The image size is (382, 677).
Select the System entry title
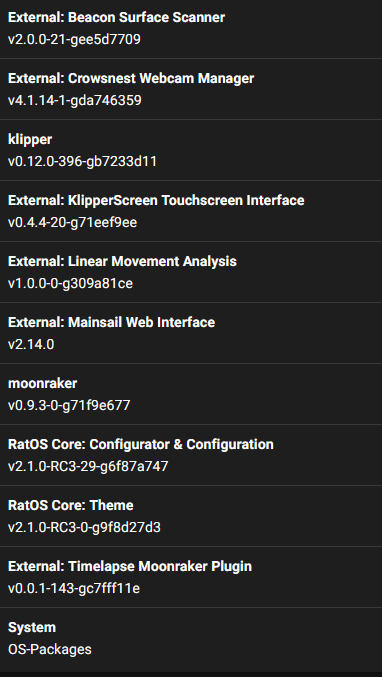click(32, 628)
